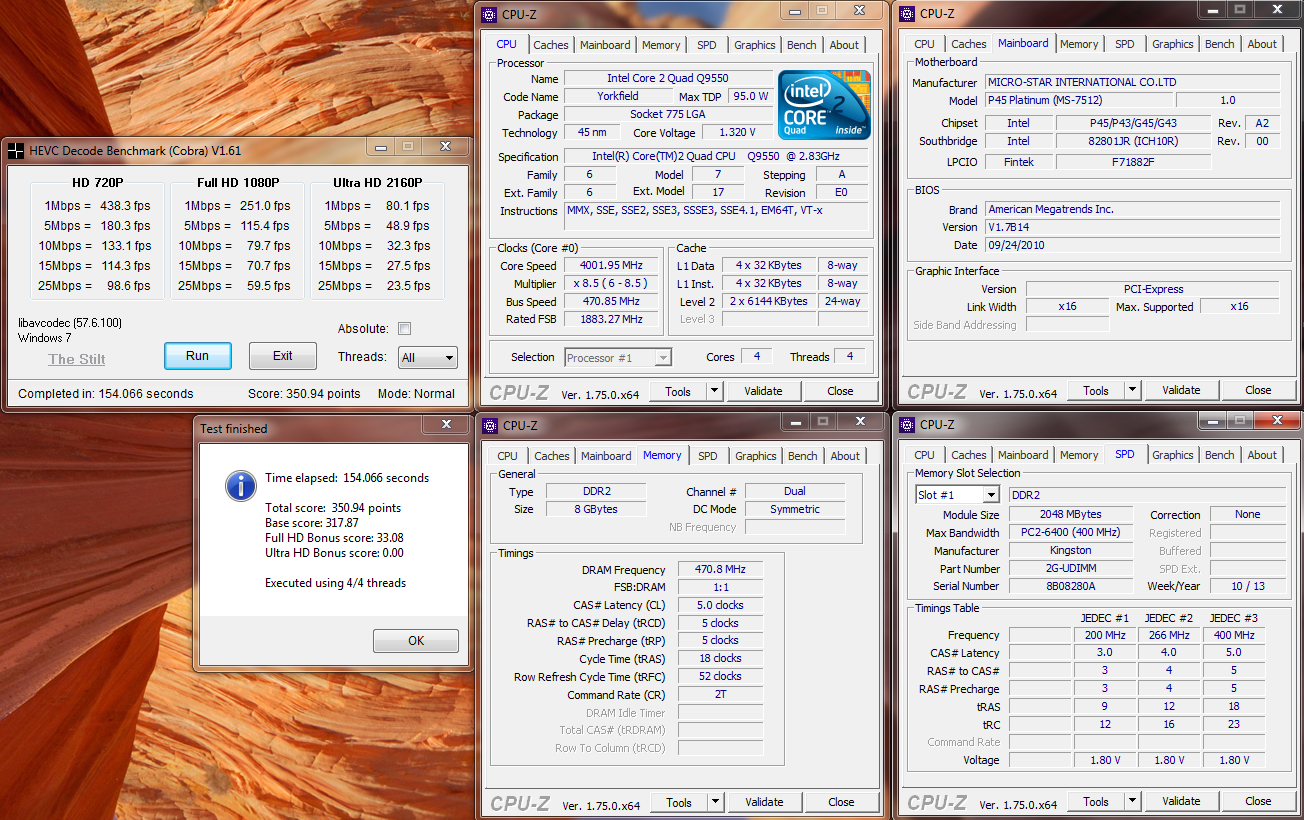Click title bar icon of CPU-Z window showing CPU tab
Screen dimensions: 1304x820
pyautogui.click(x=488, y=15)
